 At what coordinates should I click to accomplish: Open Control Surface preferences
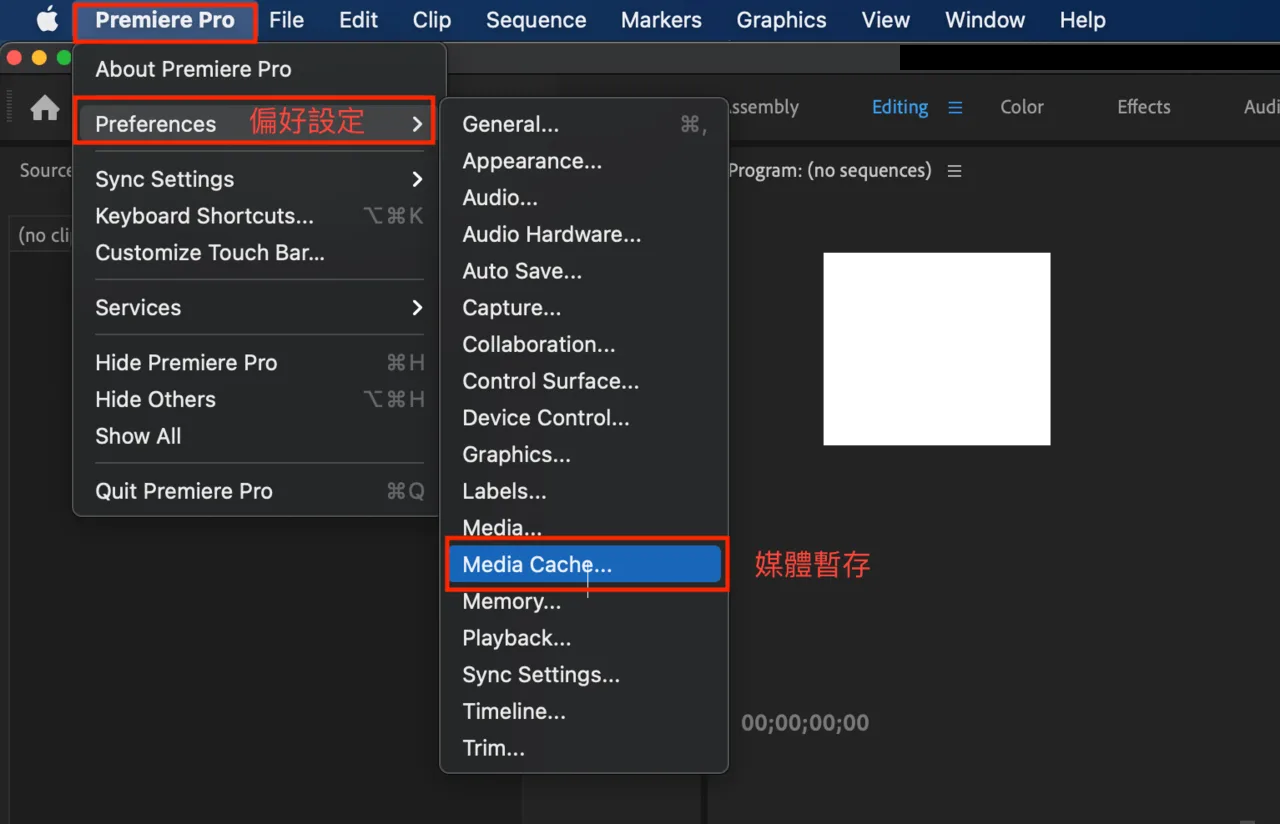(x=584, y=381)
